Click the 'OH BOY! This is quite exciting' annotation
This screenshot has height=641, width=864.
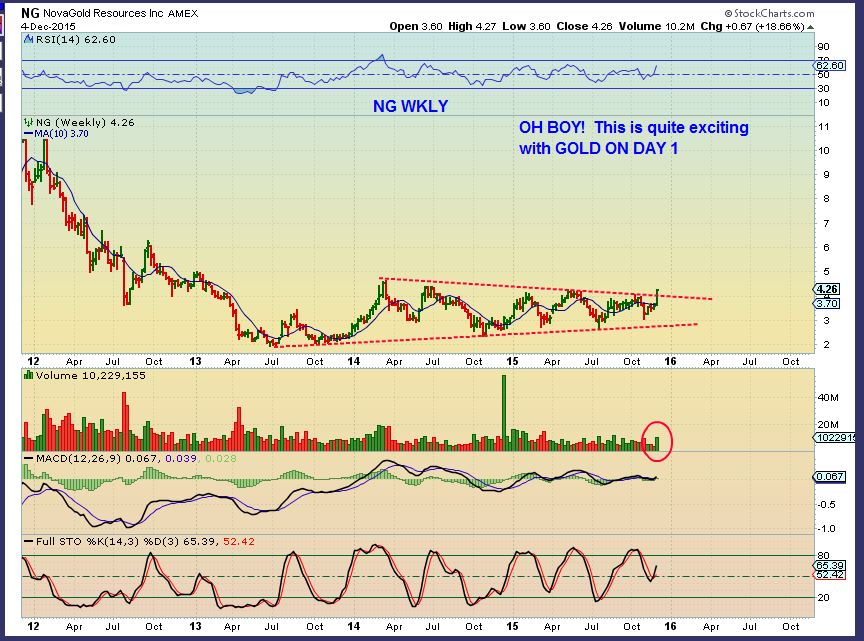(x=634, y=128)
